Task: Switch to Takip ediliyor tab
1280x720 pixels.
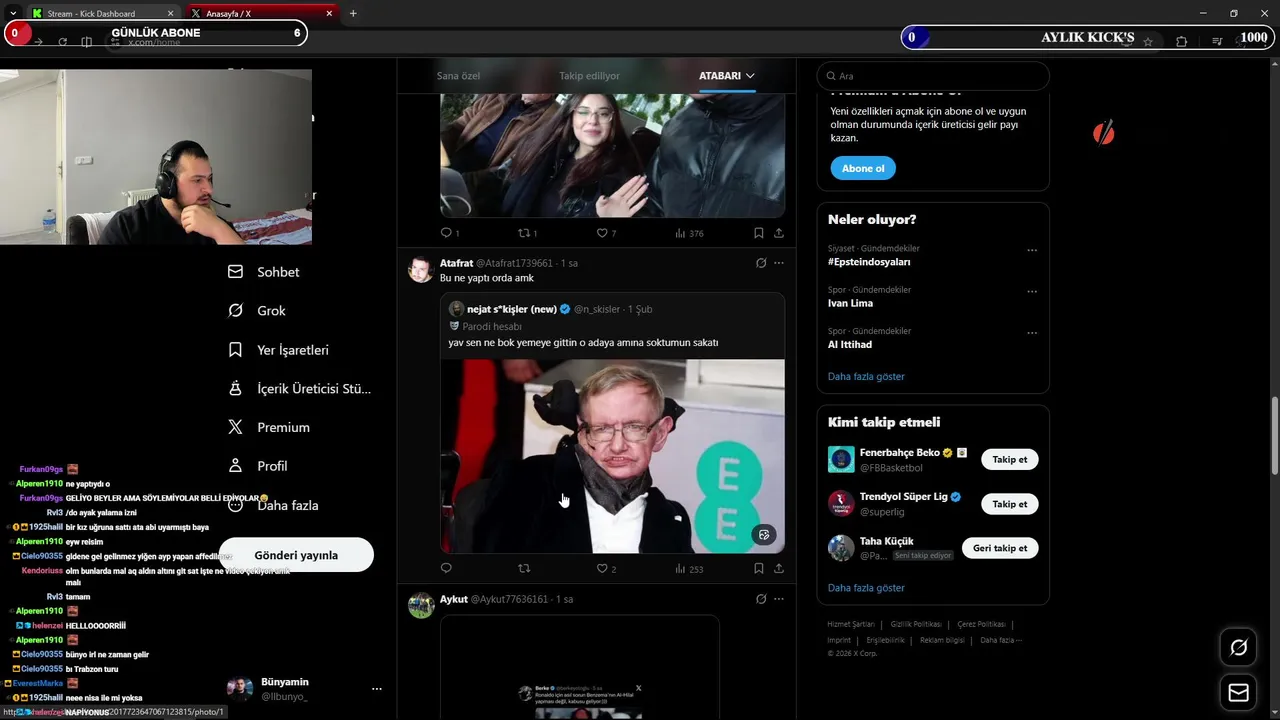Action: point(589,76)
